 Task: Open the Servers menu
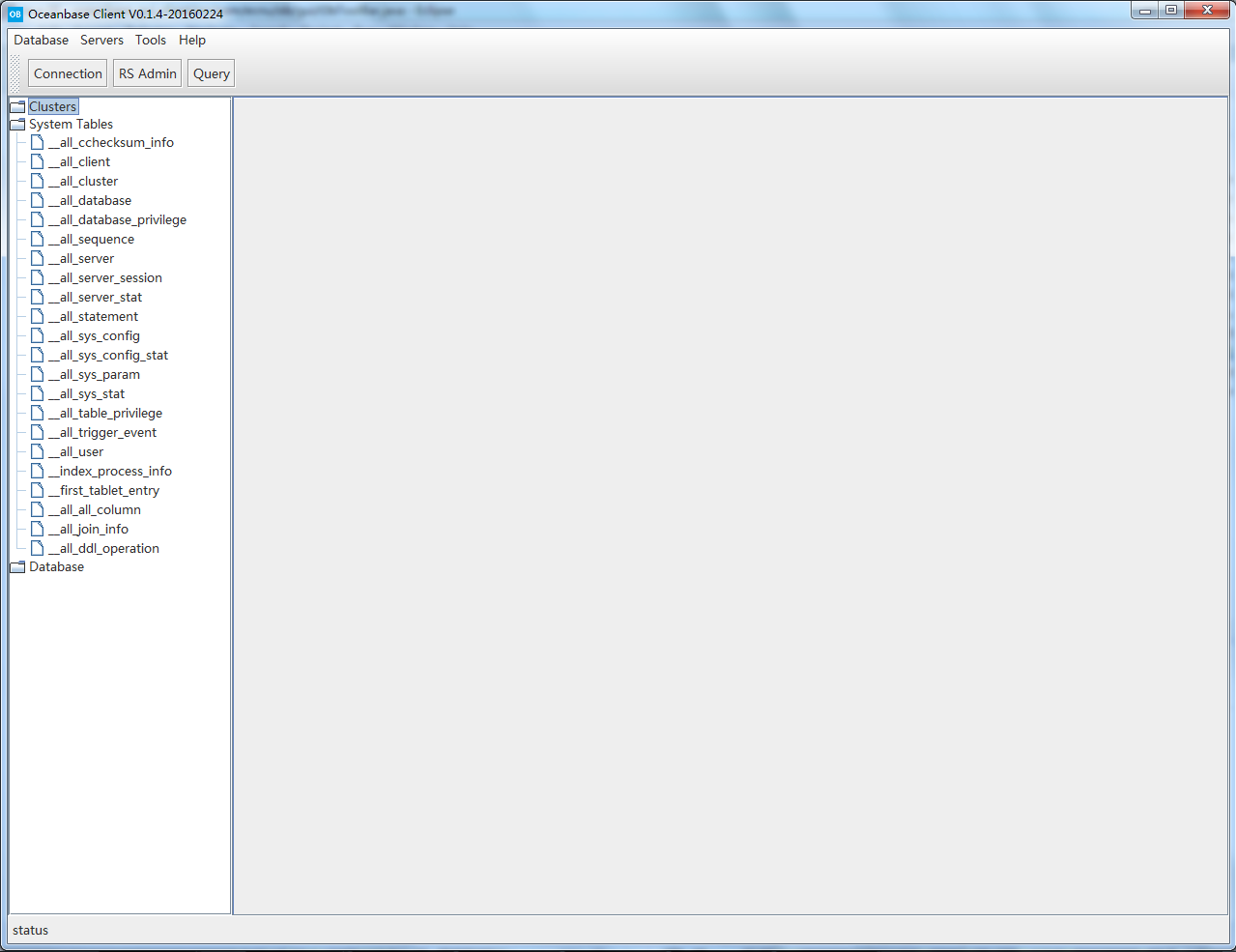101,40
